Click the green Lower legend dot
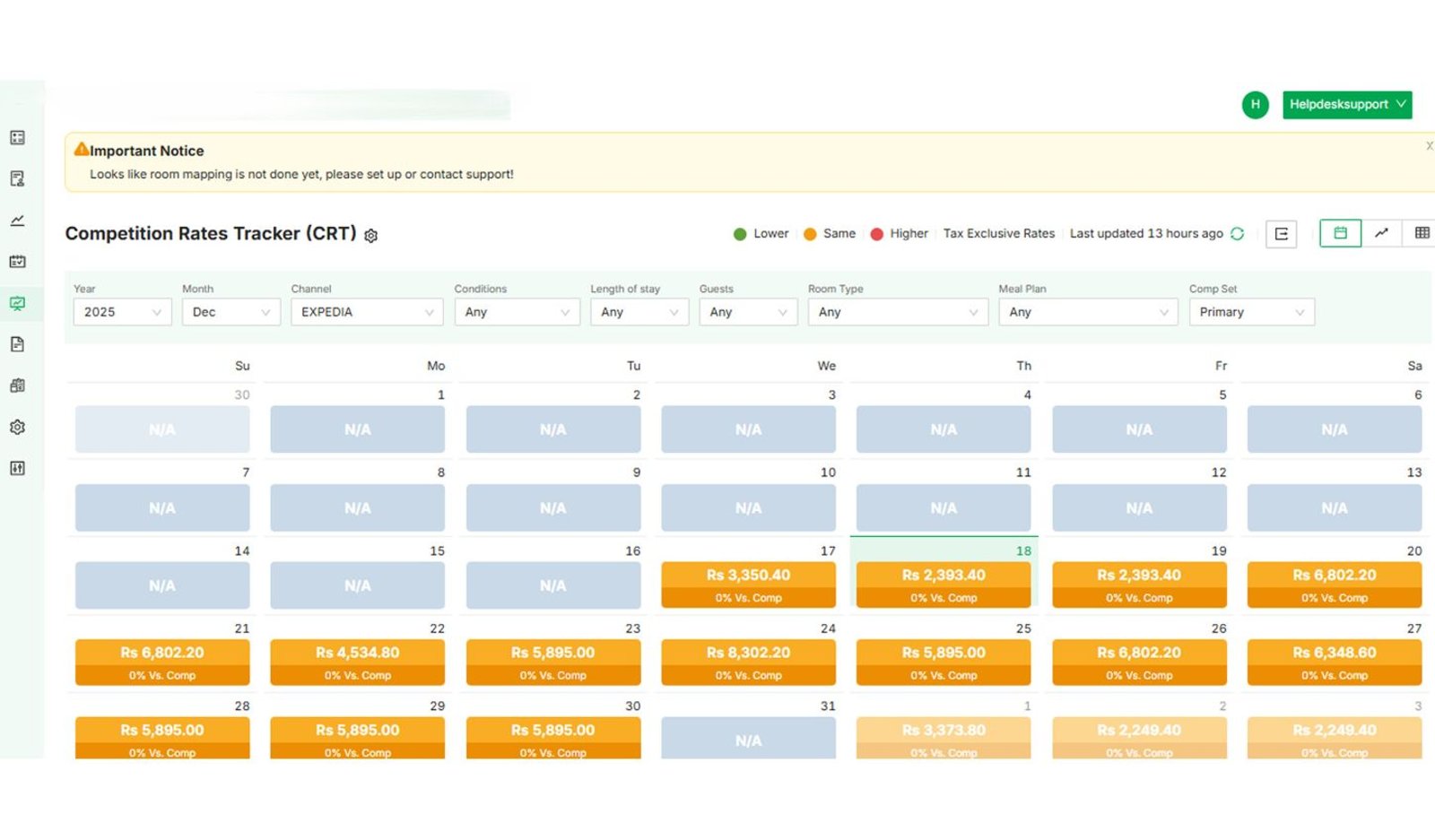This screenshot has height=840, width=1435. 740,234
